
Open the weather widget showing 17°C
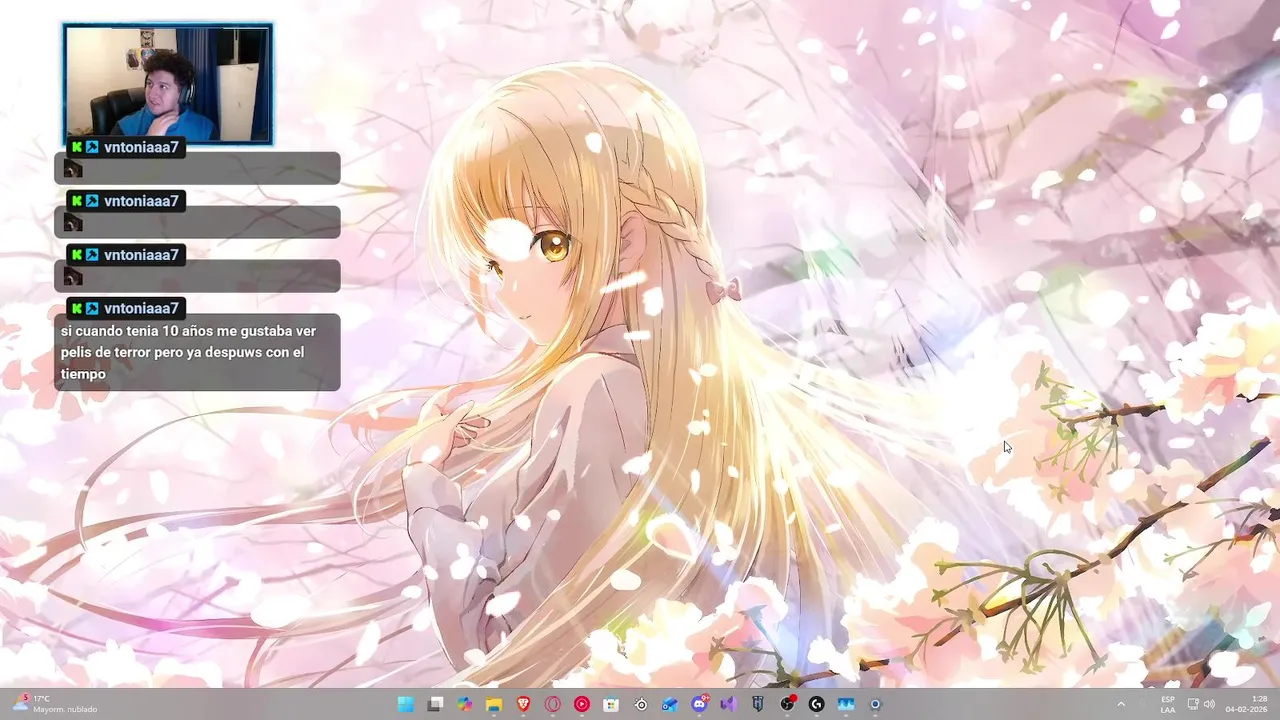55,704
